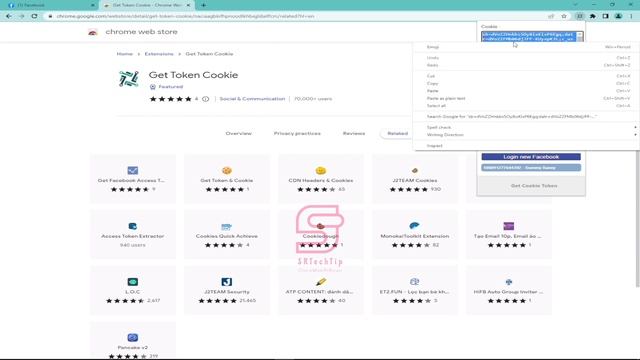The height and width of the screenshot is (360, 640).
Task: Choose Select all in context menu
Action: click(x=527, y=106)
